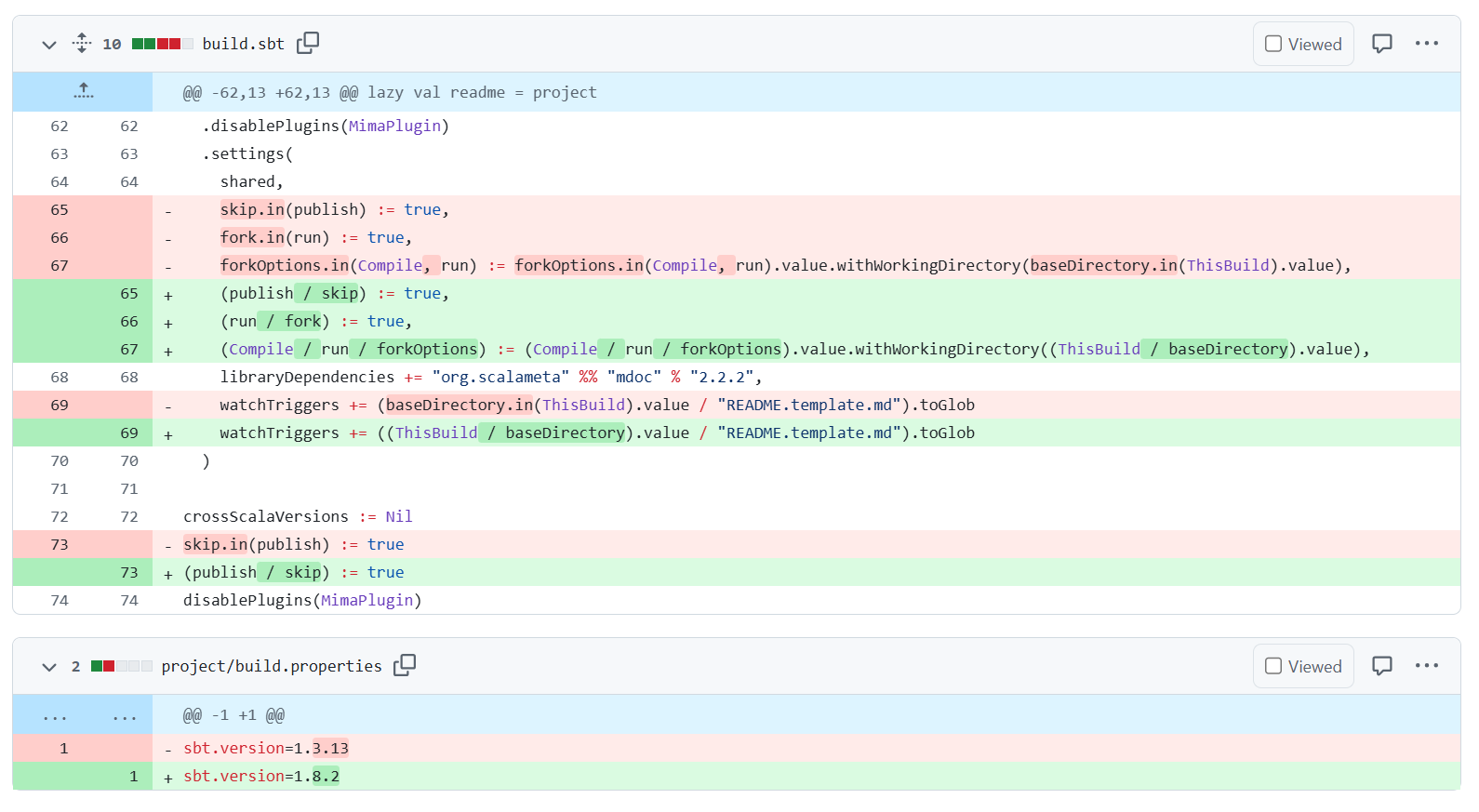
Task: Open more options menu for project/build.properties
Action: click(1426, 666)
